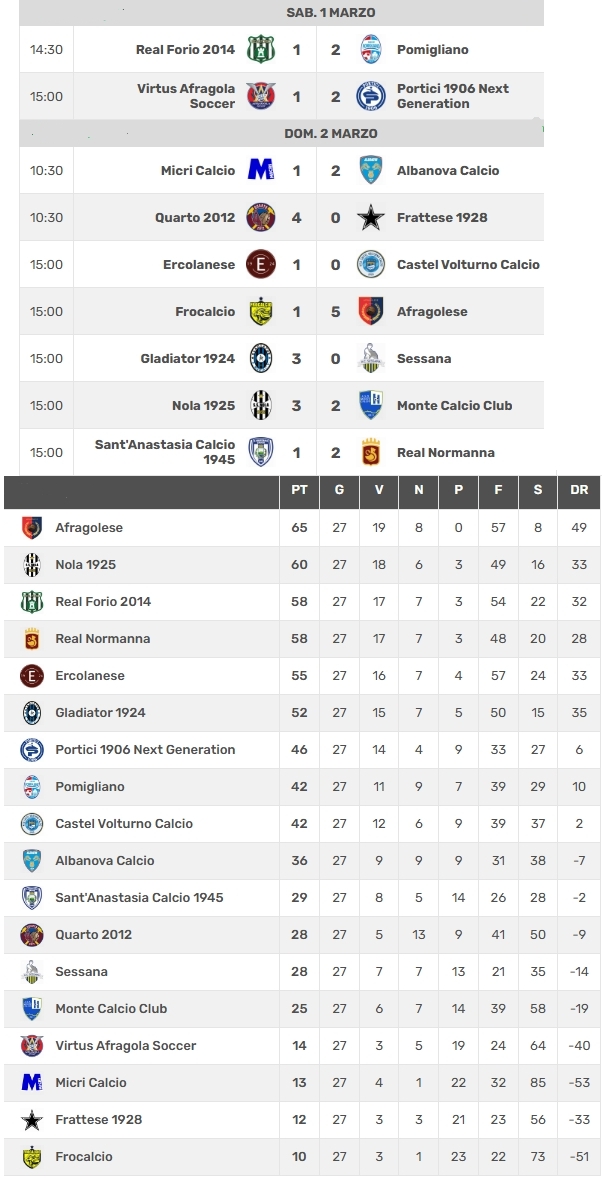The image size is (602, 1180).
Task: Click the Afragolese crest in the standings
Action: coord(32,528)
